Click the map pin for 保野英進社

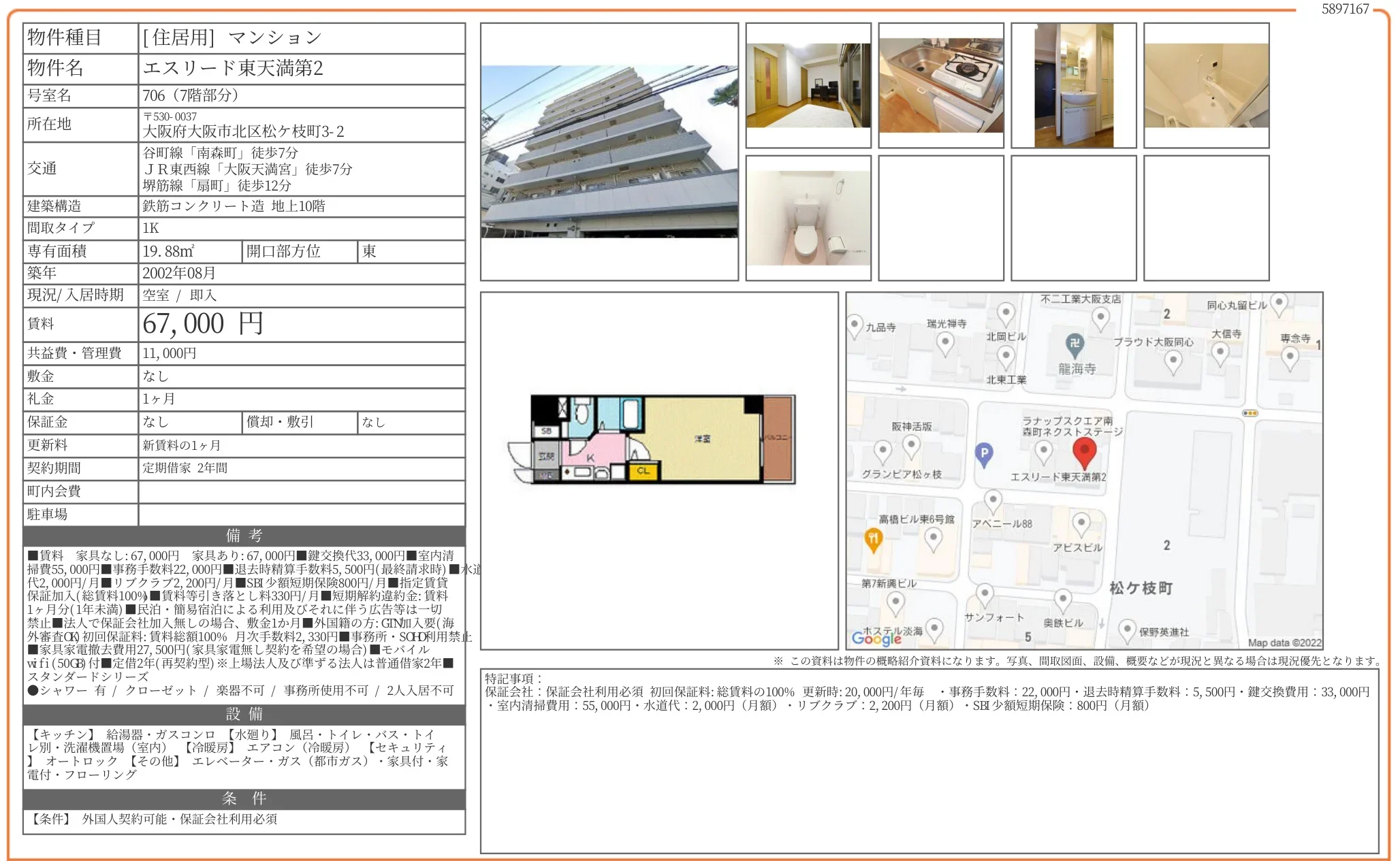coord(1127,630)
